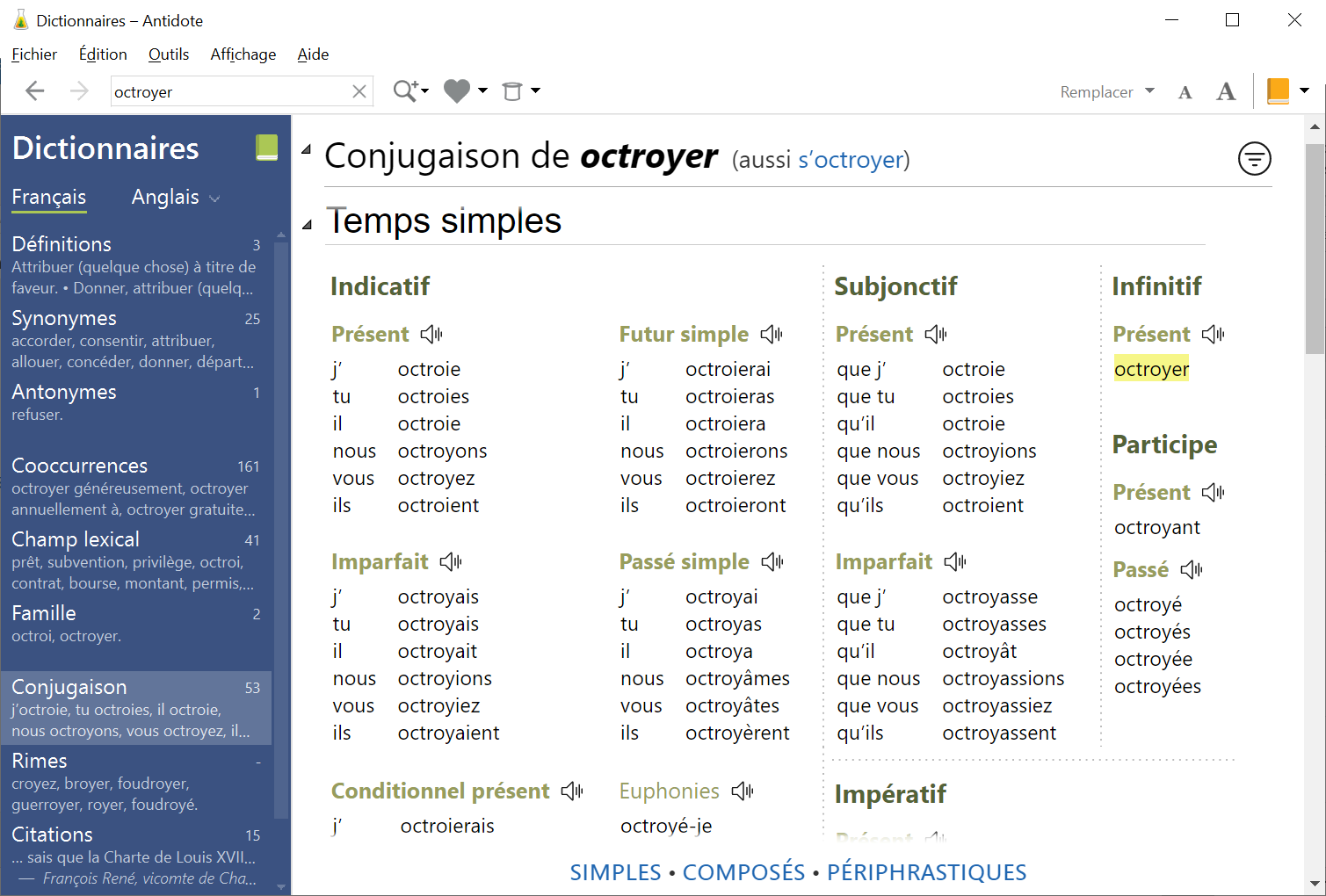
Task: Click the search field containing octroyer
Action: pos(228,92)
